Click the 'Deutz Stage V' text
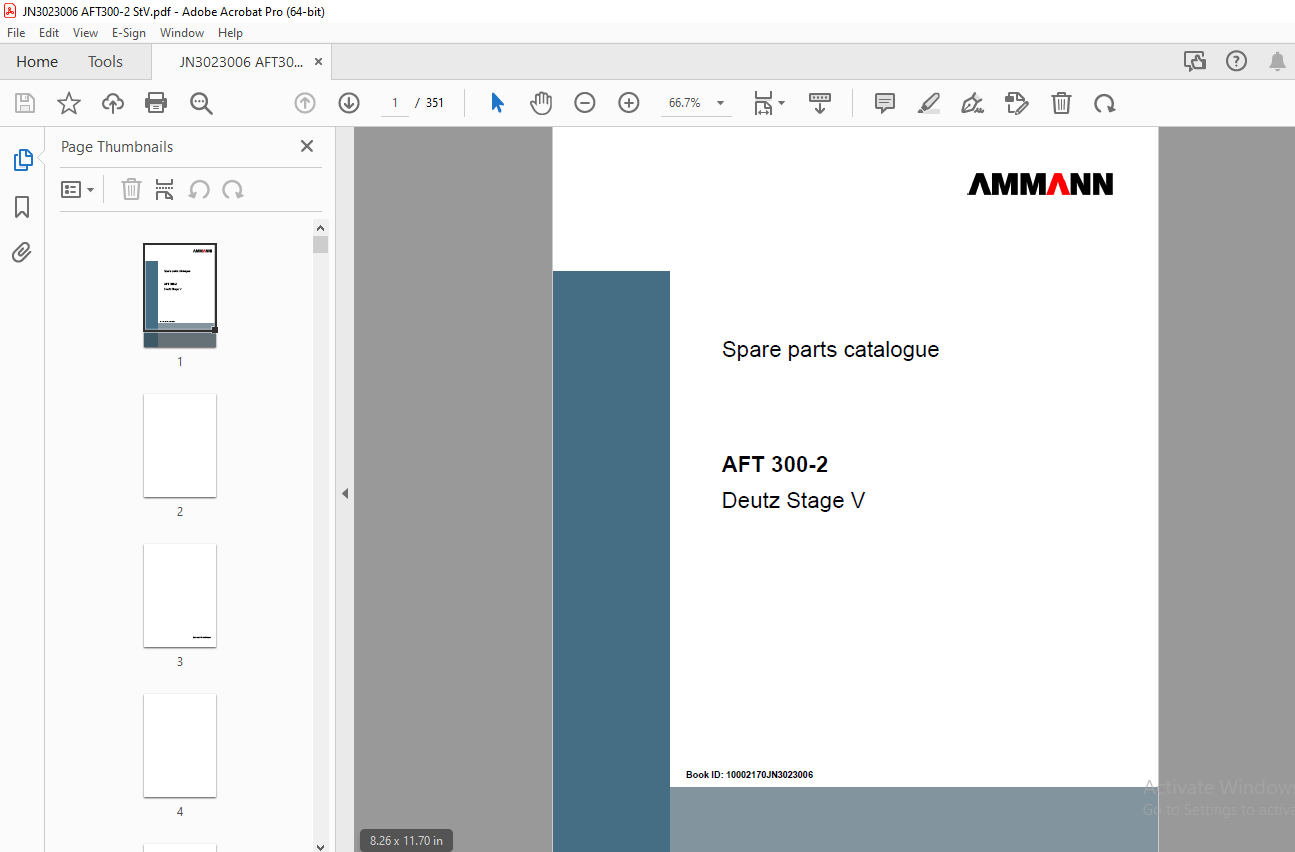 [793, 500]
